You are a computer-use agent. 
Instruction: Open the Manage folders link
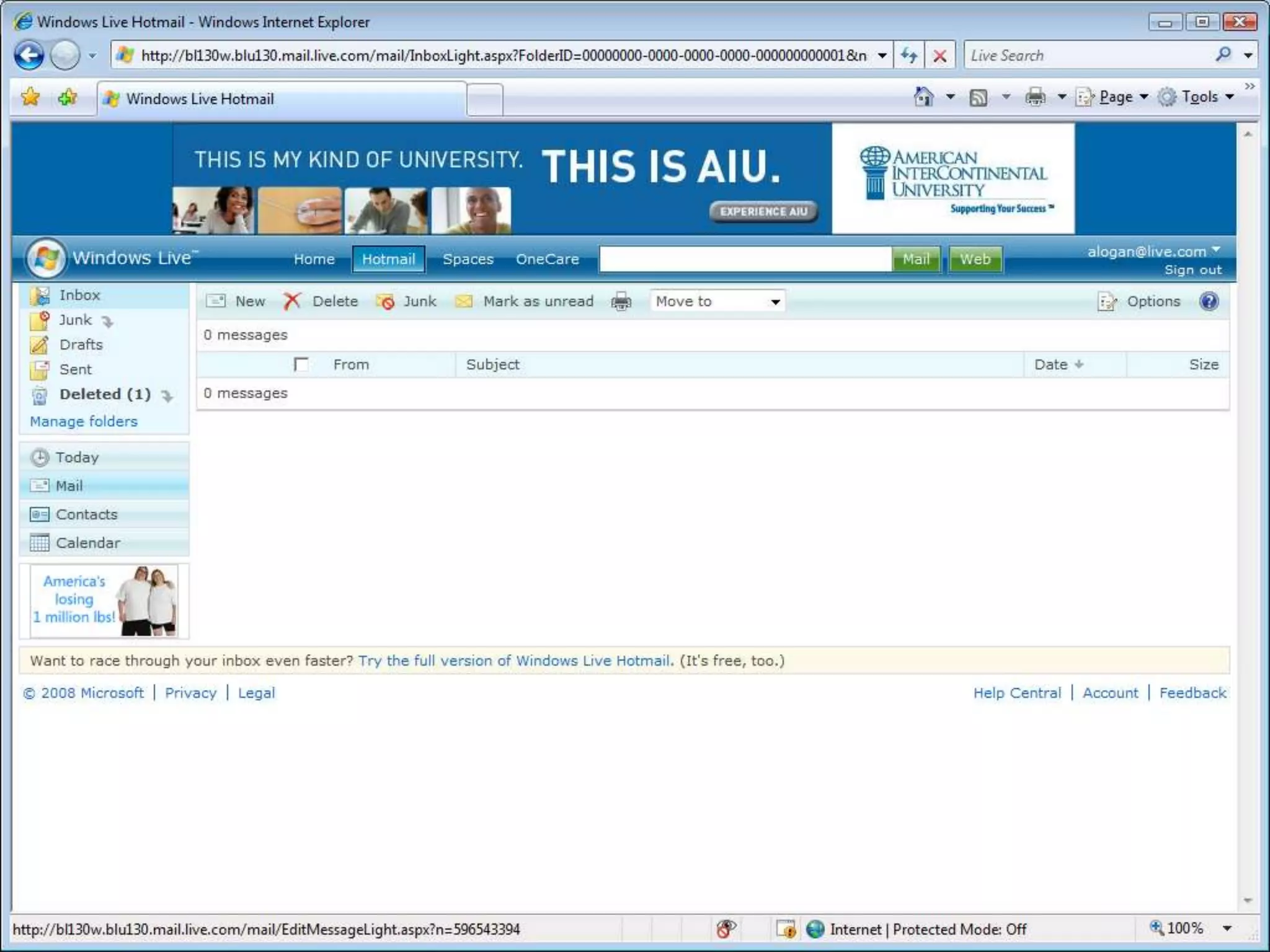[84, 421]
